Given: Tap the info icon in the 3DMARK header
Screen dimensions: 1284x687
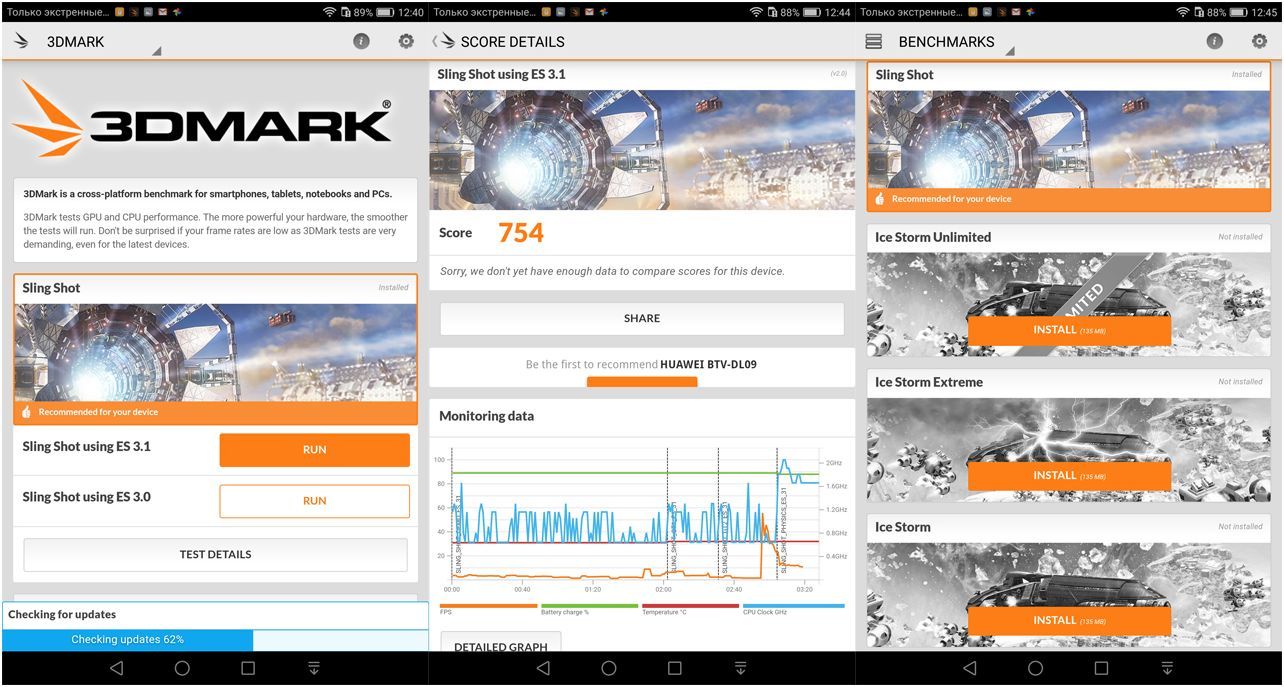Looking at the screenshot, I should coord(361,42).
